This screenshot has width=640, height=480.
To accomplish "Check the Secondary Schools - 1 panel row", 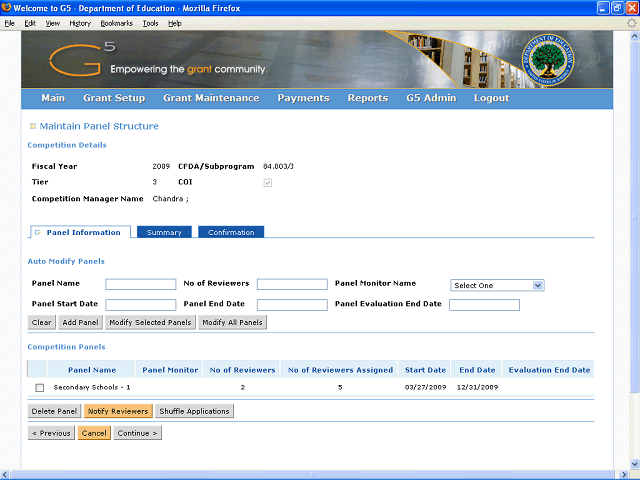I will pos(40,387).
